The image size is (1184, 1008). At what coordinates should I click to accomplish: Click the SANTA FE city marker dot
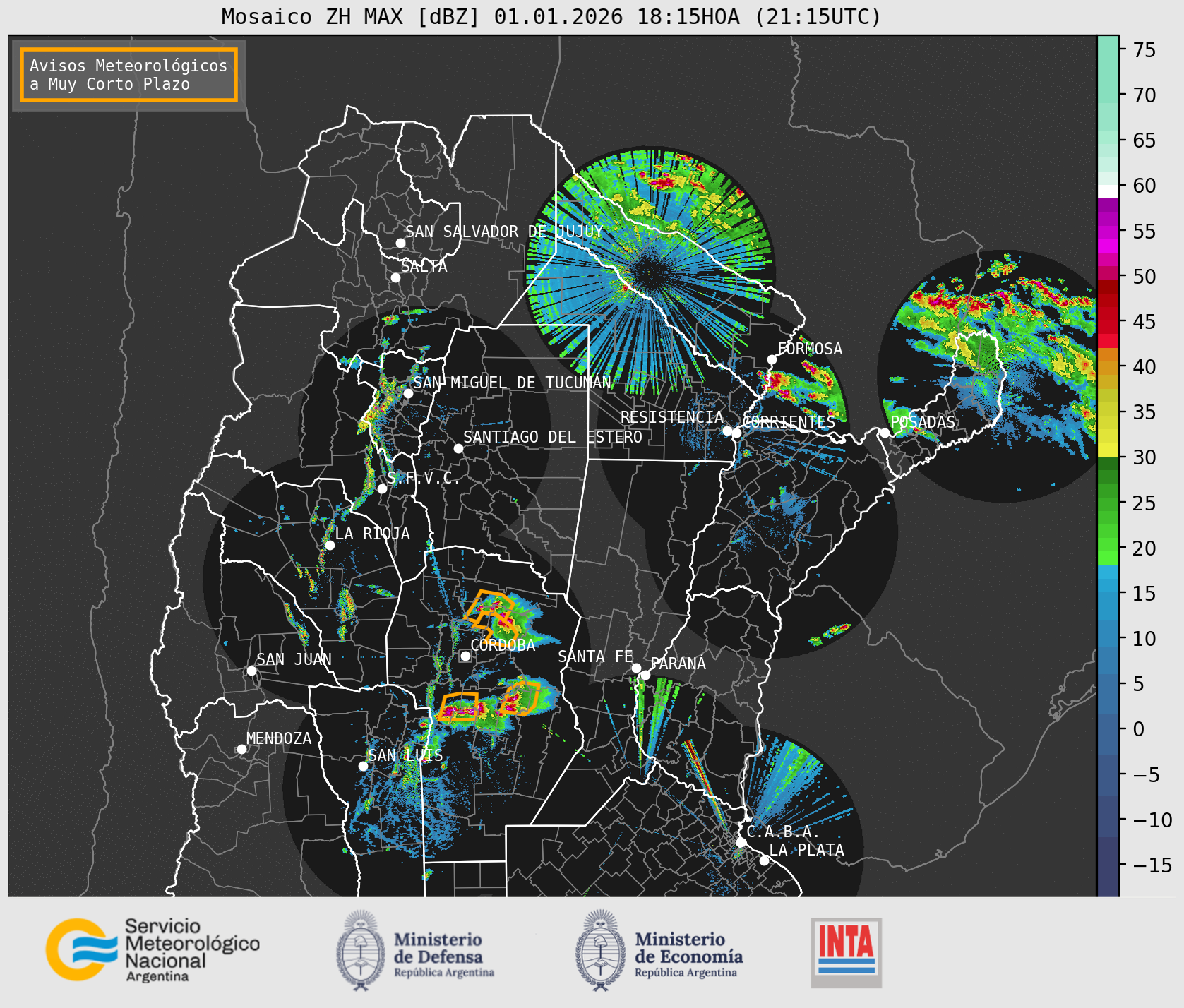635,668
